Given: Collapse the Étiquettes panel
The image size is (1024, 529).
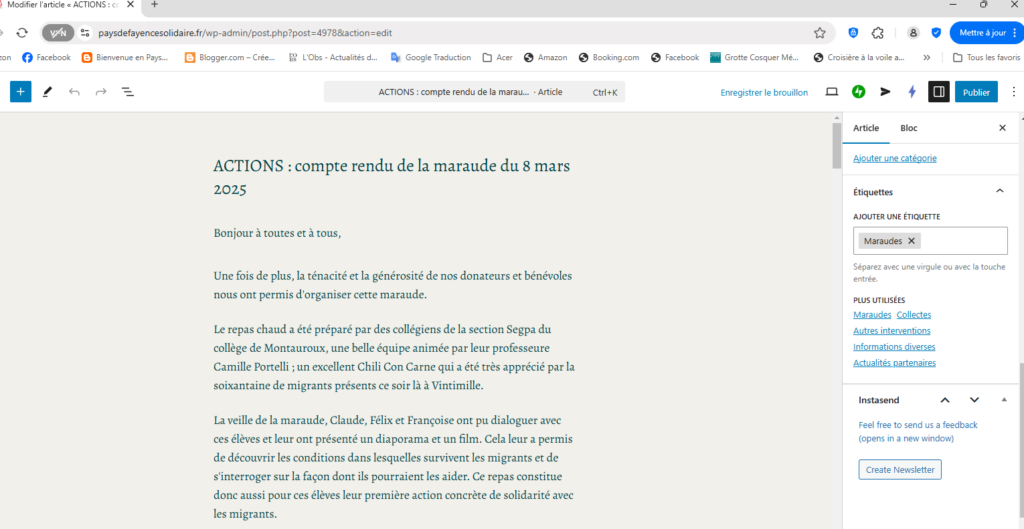Looking at the screenshot, I should 999,191.
